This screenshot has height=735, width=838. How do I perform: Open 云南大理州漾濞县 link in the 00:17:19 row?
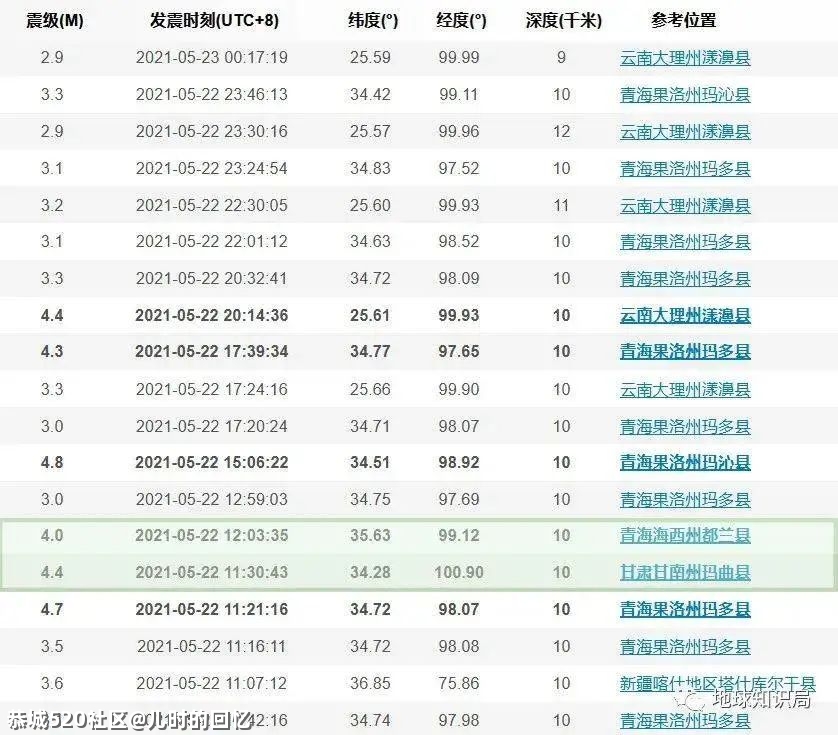pyautogui.click(x=685, y=58)
